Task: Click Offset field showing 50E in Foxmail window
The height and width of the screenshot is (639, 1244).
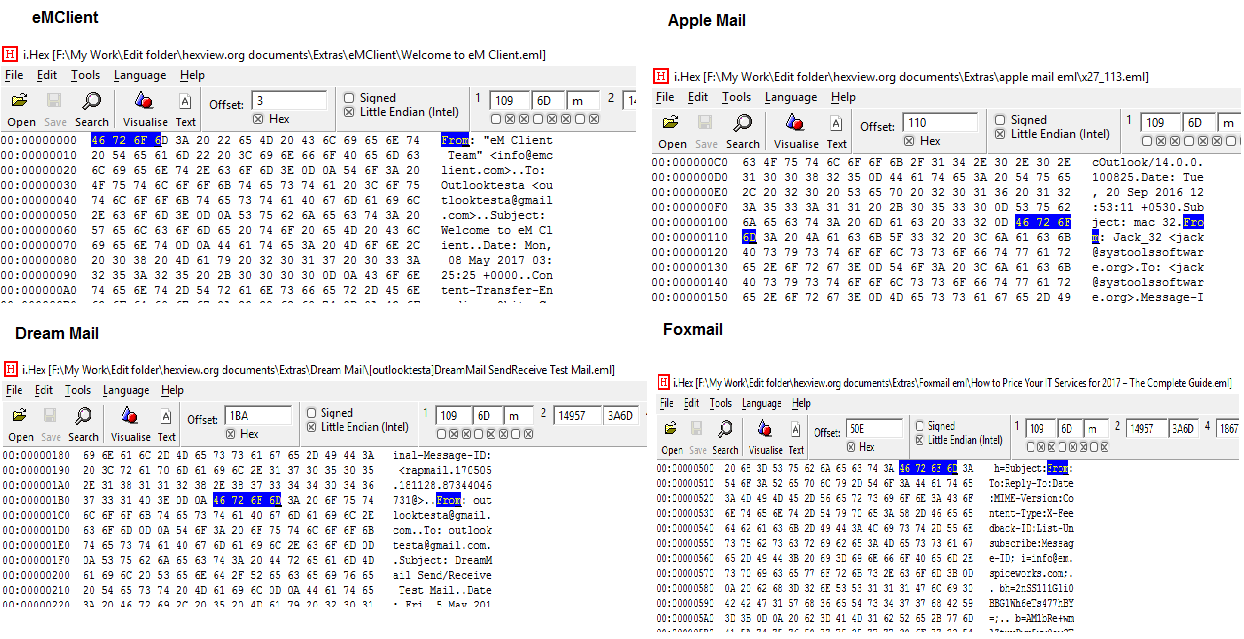Action: pyautogui.click(x=874, y=428)
